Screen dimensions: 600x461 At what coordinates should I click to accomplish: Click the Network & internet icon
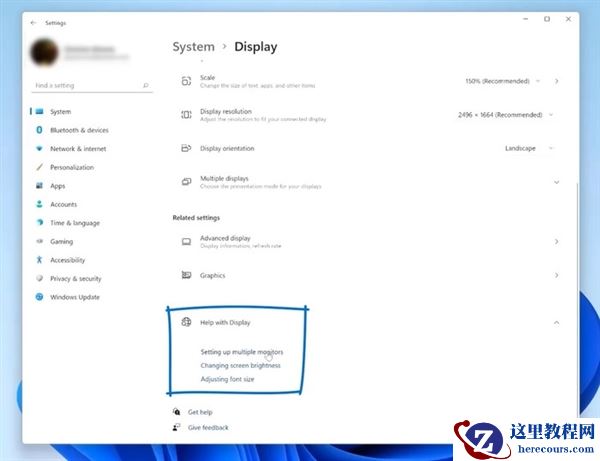point(39,148)
